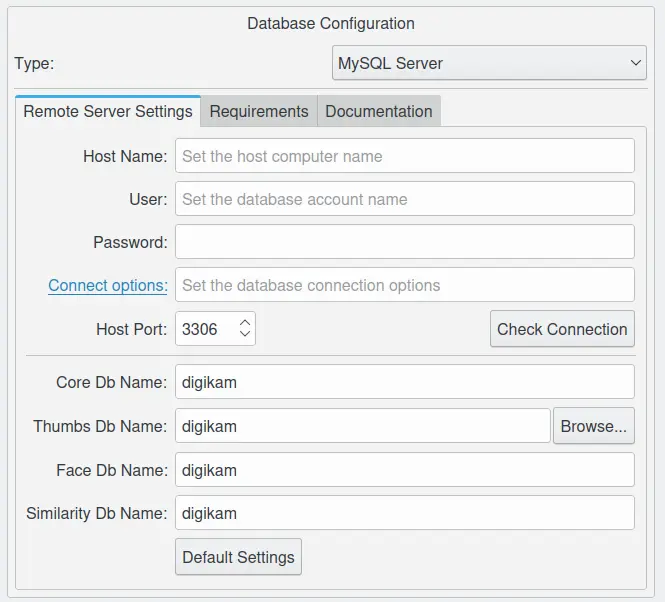
Task: Focus the User account name field
Action: 405,199
